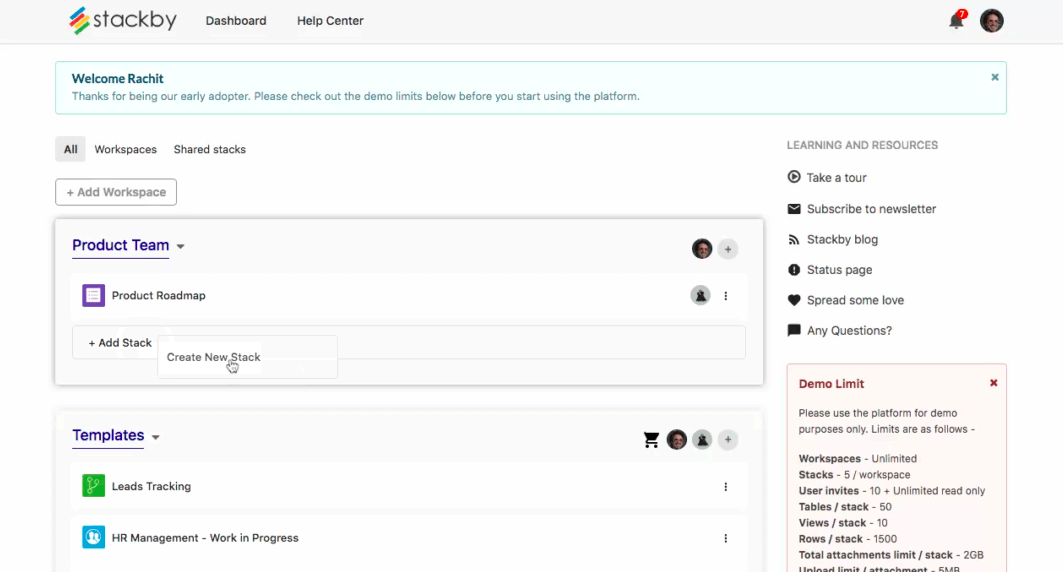Open Product Roadmap three-dot options menu
The width and height of the screenshot is (1063, 572).
[x=725, y=296]
